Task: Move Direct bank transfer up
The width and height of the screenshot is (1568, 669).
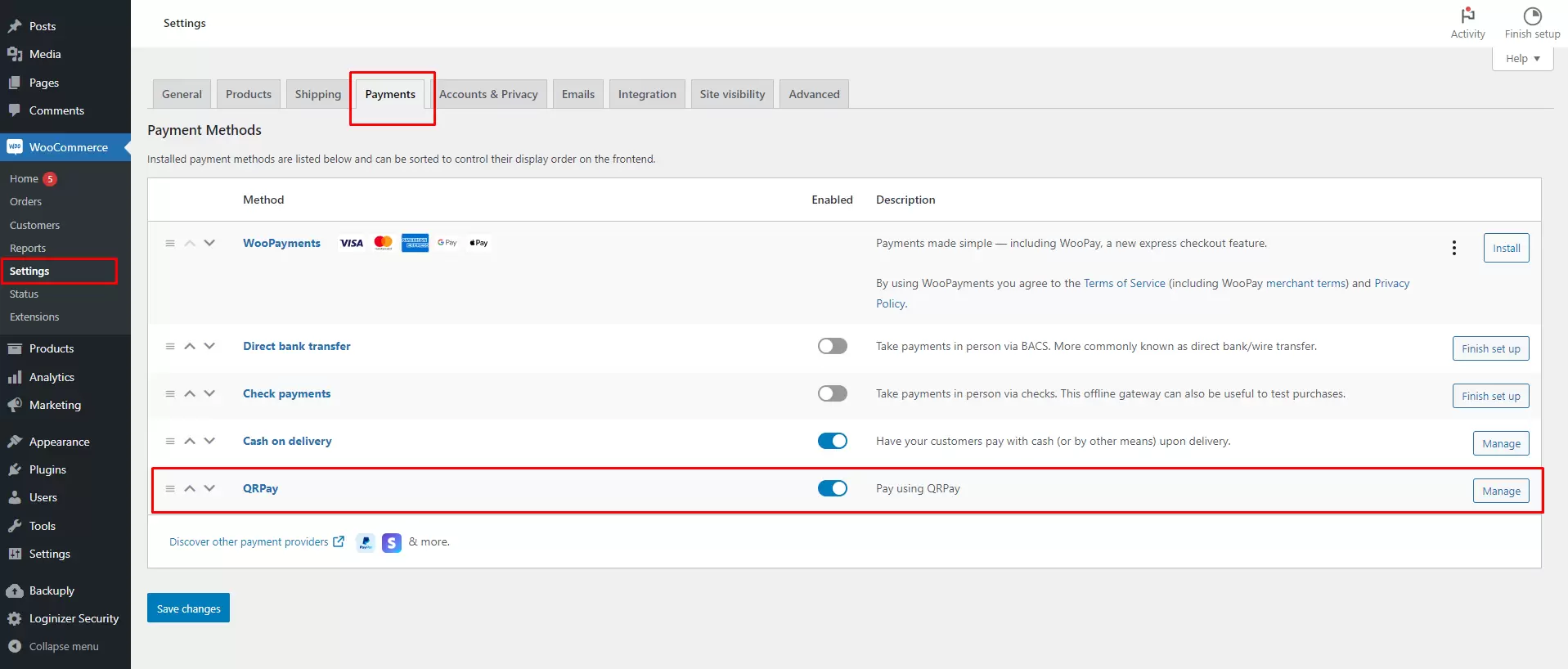Action: pyautogui.click(x=190, y=346)
